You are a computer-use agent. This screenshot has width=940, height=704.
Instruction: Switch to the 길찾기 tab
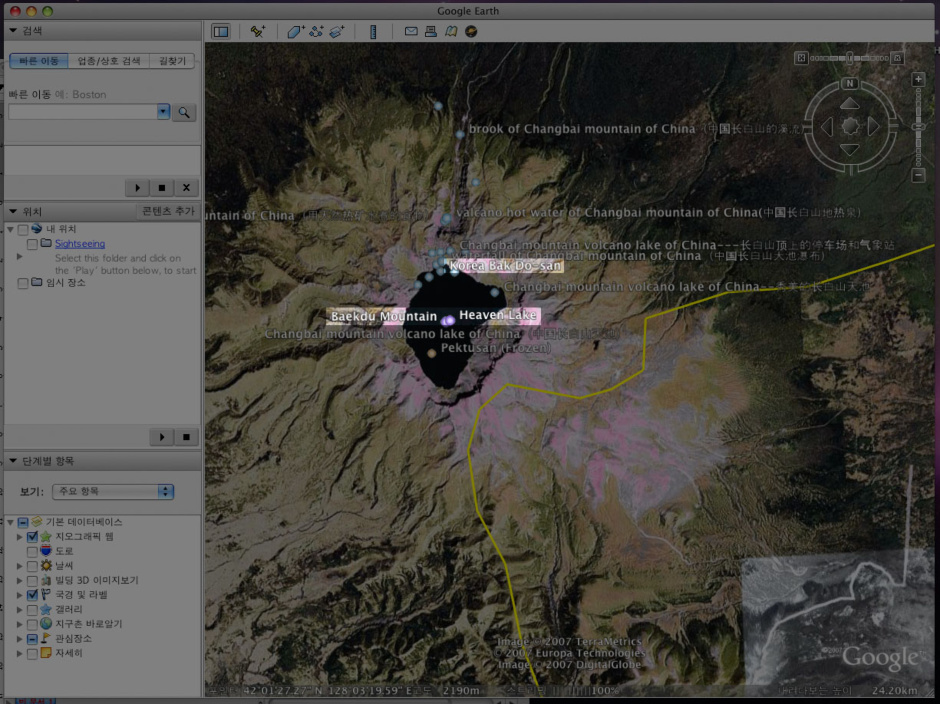click(172, 61)
